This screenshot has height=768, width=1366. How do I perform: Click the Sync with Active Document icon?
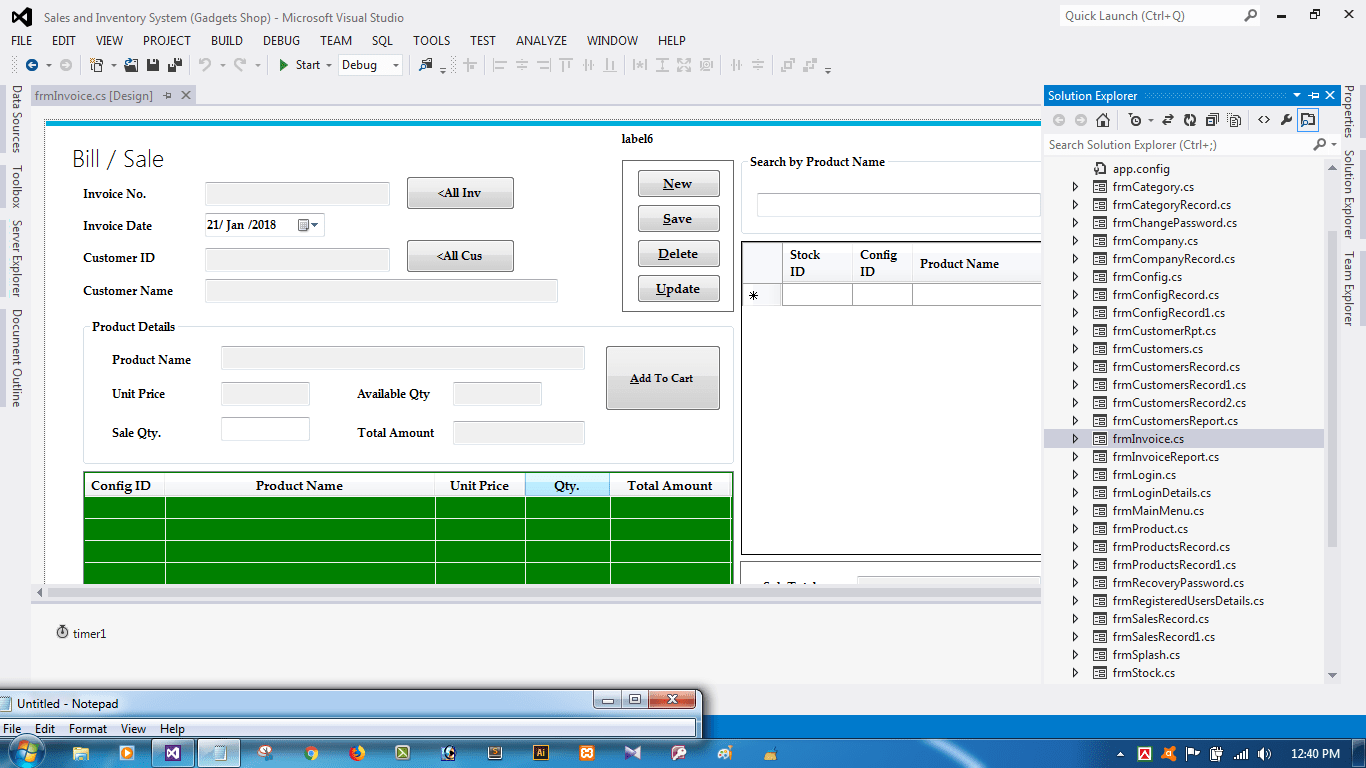point(1168,120)
